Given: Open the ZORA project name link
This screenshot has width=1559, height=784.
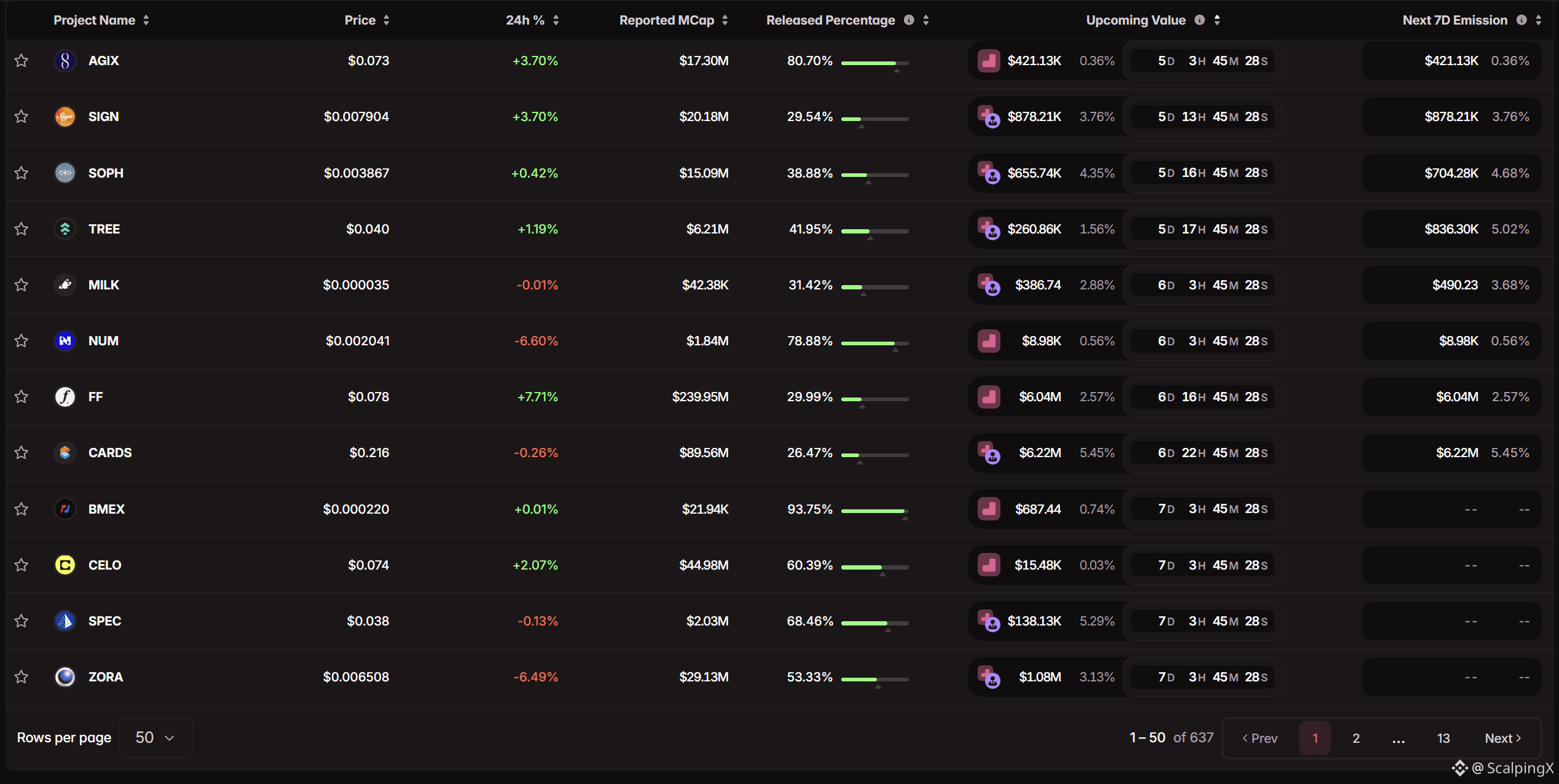Looking at the screenshot, I should (106, 677).
